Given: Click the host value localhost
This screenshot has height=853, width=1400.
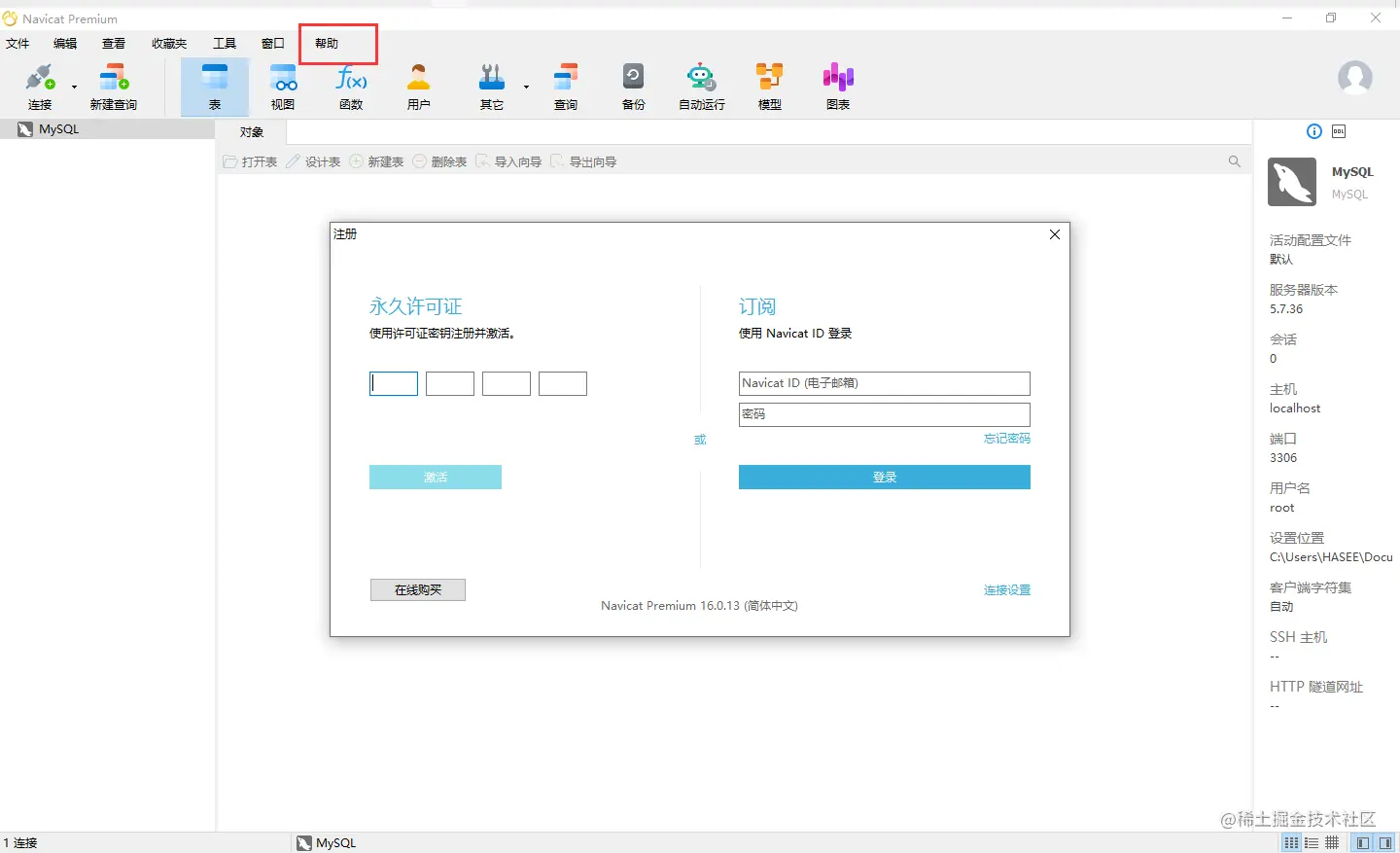Looking at the screenshot, I should (x=1295, y=409).
